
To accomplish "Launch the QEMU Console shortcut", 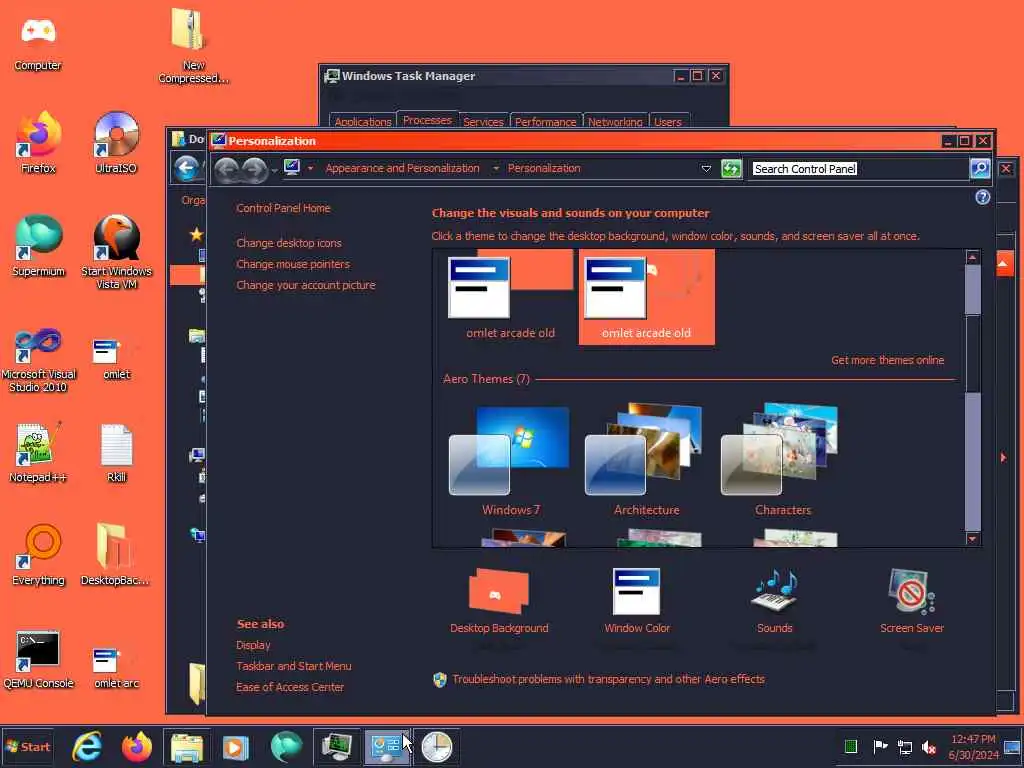I will pyautogui.click(x=38, y=660).
